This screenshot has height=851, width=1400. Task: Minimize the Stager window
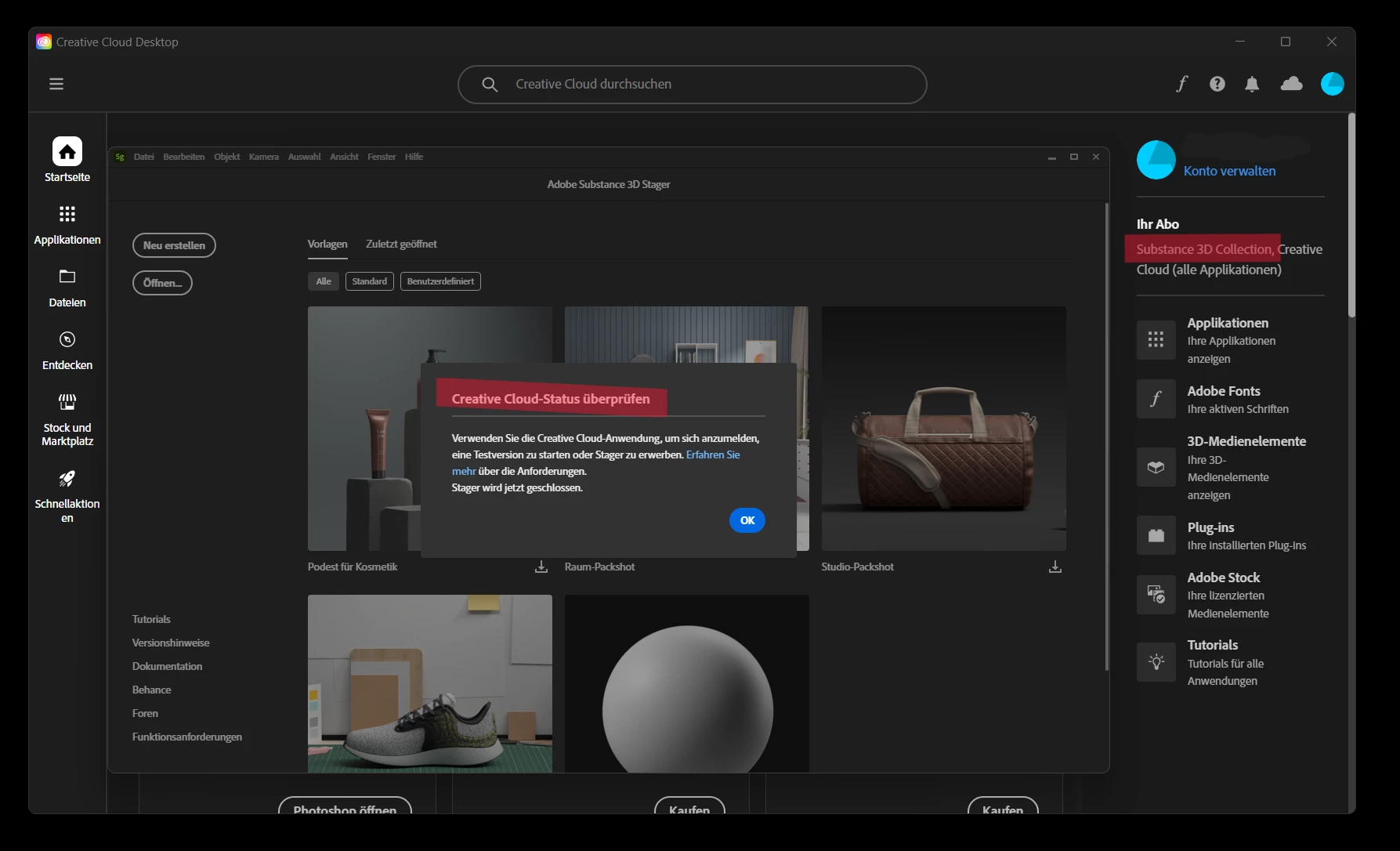click(1051, 157)
